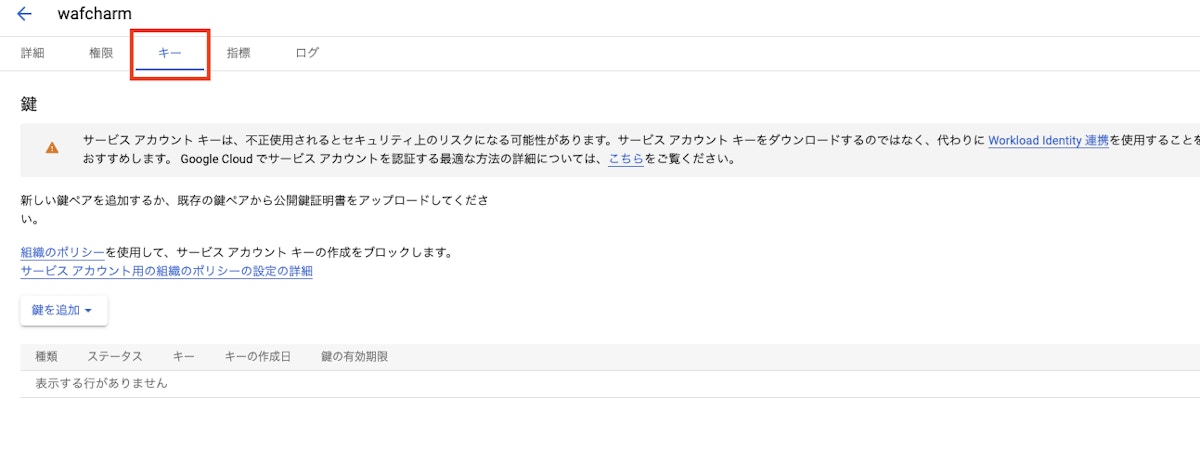1200x462 pixels.
Task: Click the 表示する行がありません empty row
Action: coord(101,383)
